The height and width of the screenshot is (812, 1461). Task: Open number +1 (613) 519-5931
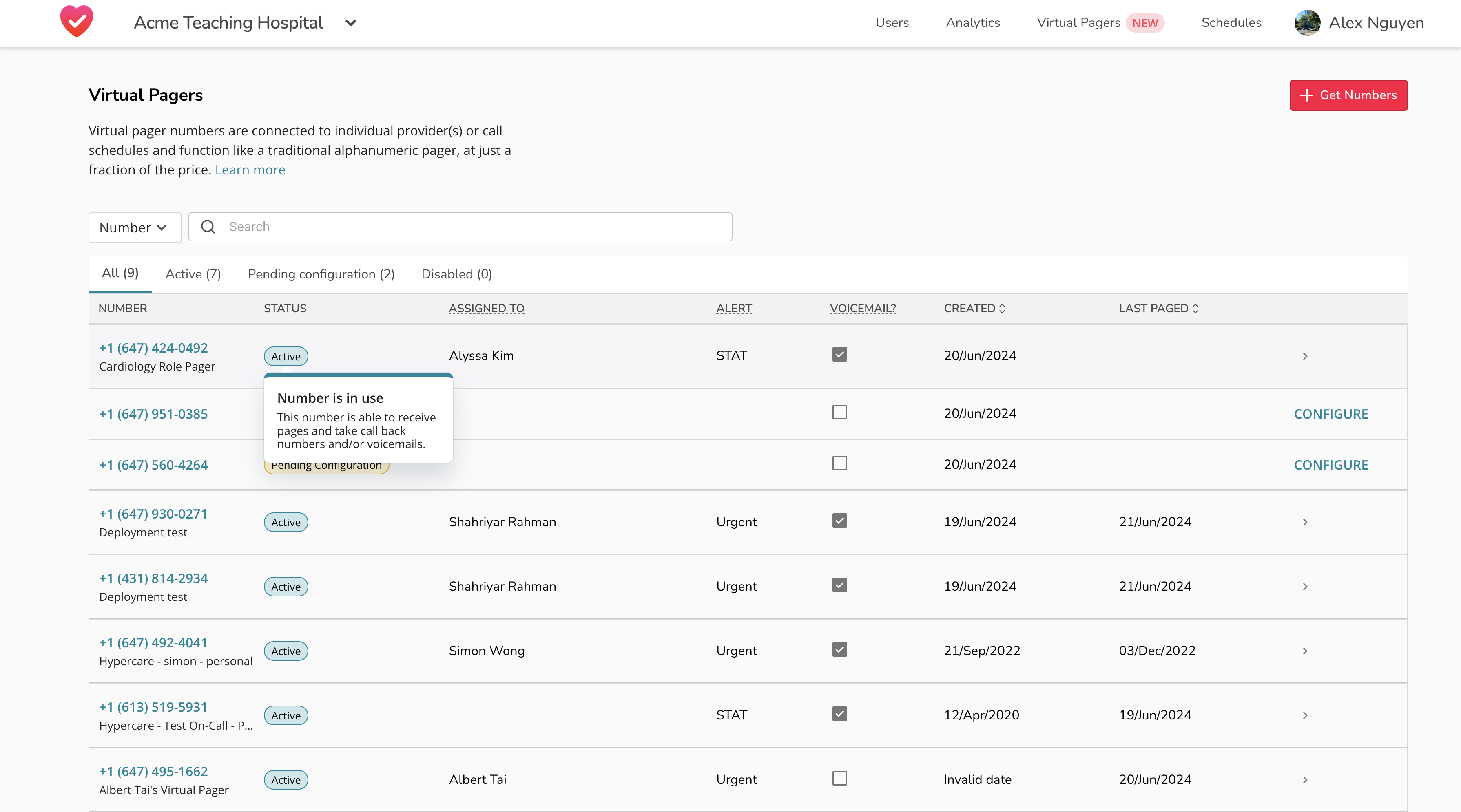click(153, 707)
